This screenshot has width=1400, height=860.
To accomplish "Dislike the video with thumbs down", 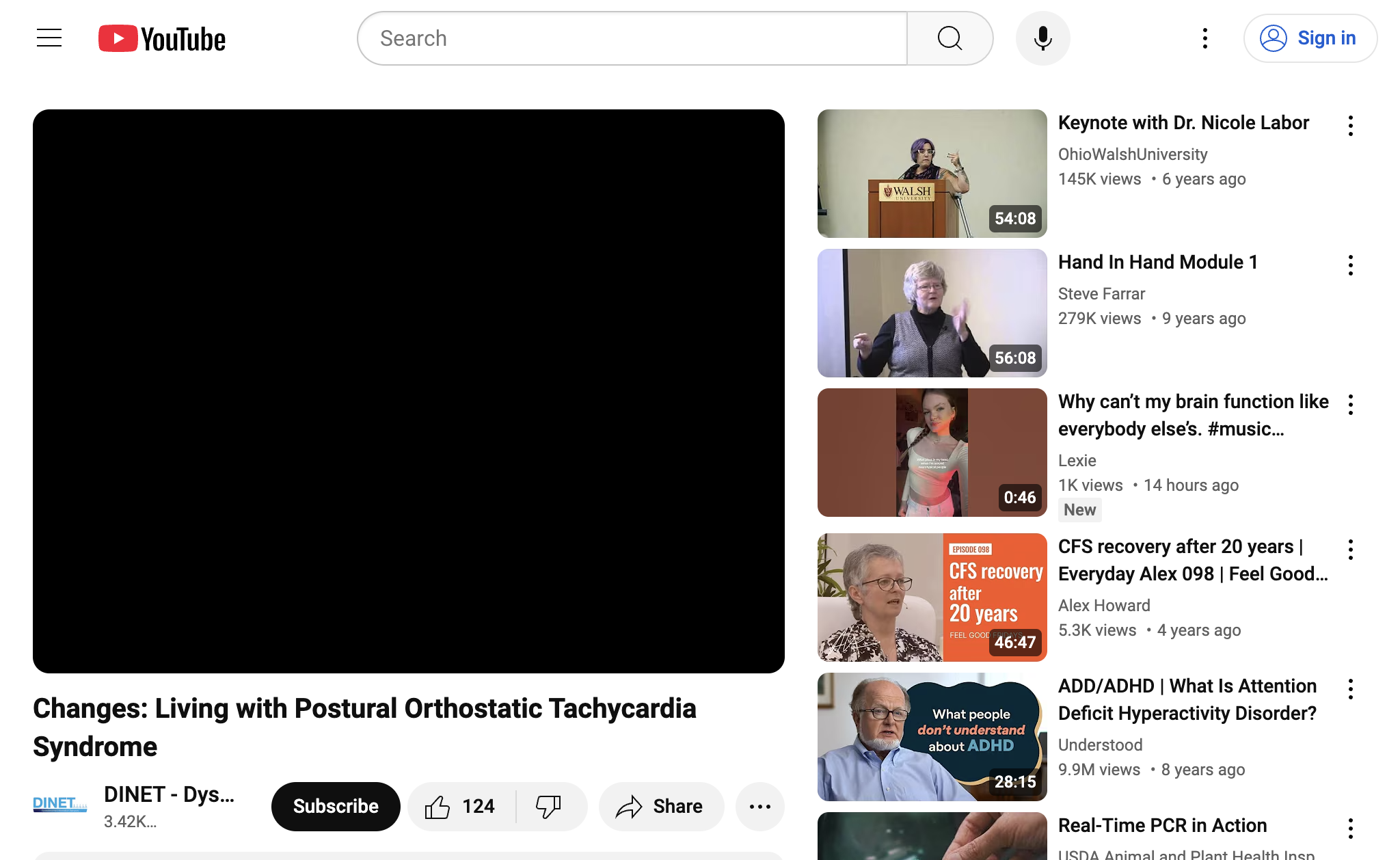I will pyautogui.click(x=548, y=807).
